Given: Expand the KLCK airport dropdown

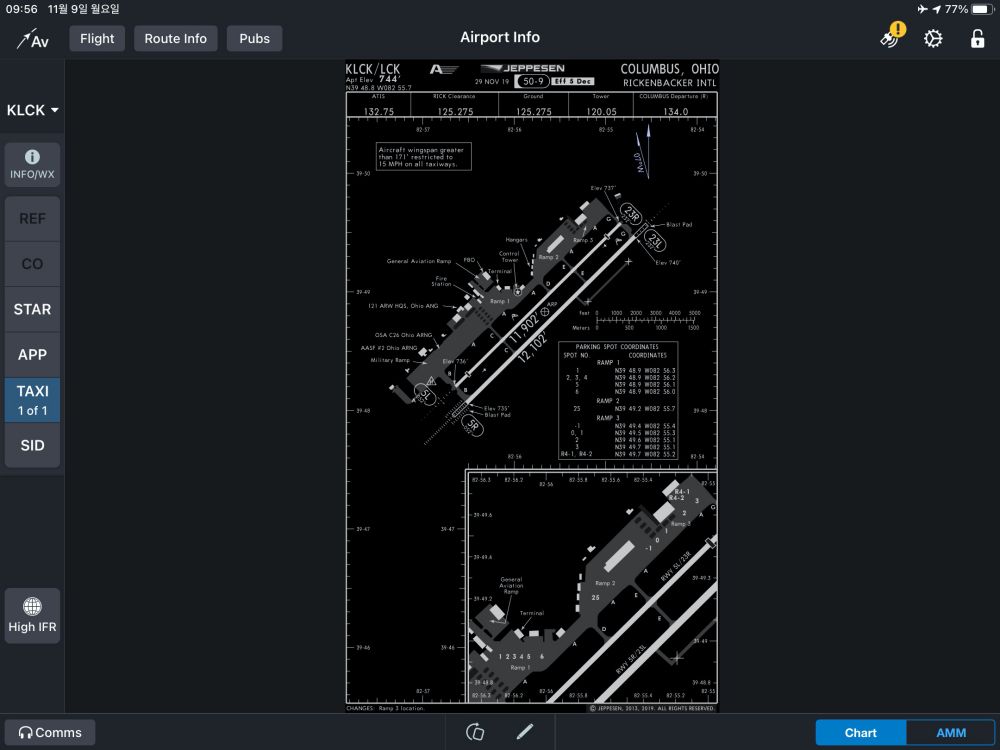Looking at the screenshot, I should coord(32,110).
